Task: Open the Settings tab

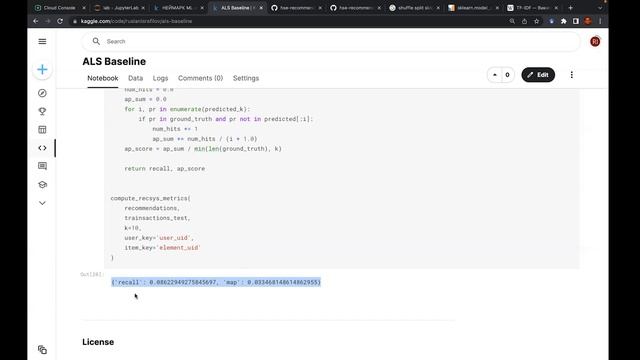Action: click(x=246, y=78)
